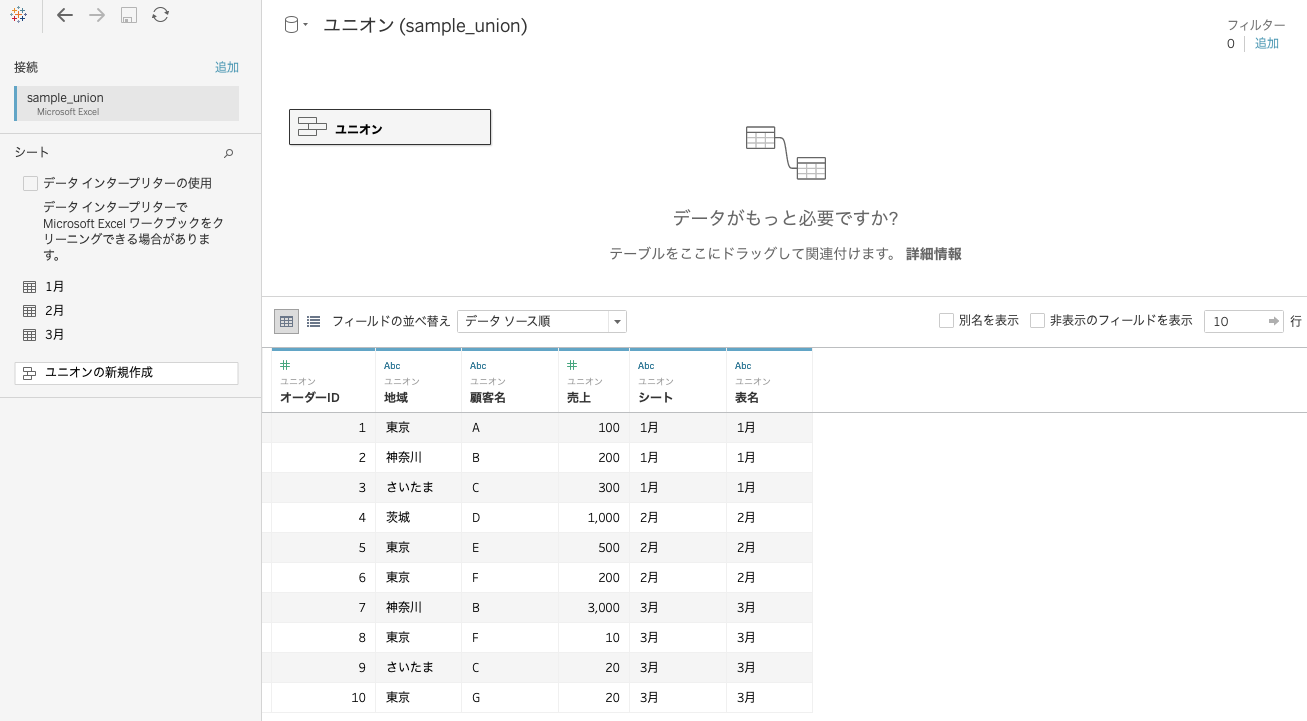The width and height of the screenshot is (1307, 721).
Task: Select the ユニオン table on the canvas
Action: pyautogui.click(x=390, y=127)
